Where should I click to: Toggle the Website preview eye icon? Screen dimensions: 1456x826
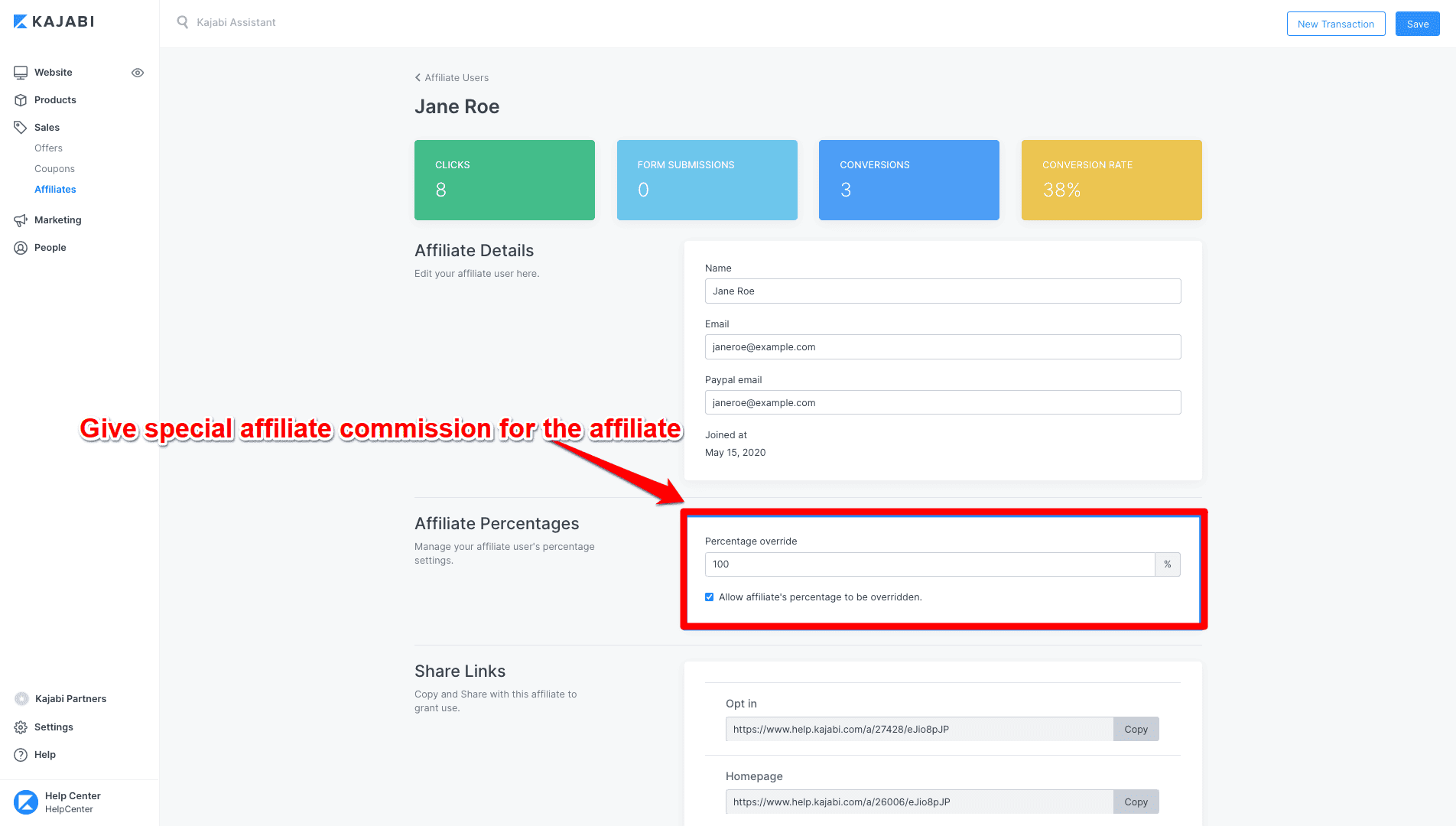coord(138,72)
